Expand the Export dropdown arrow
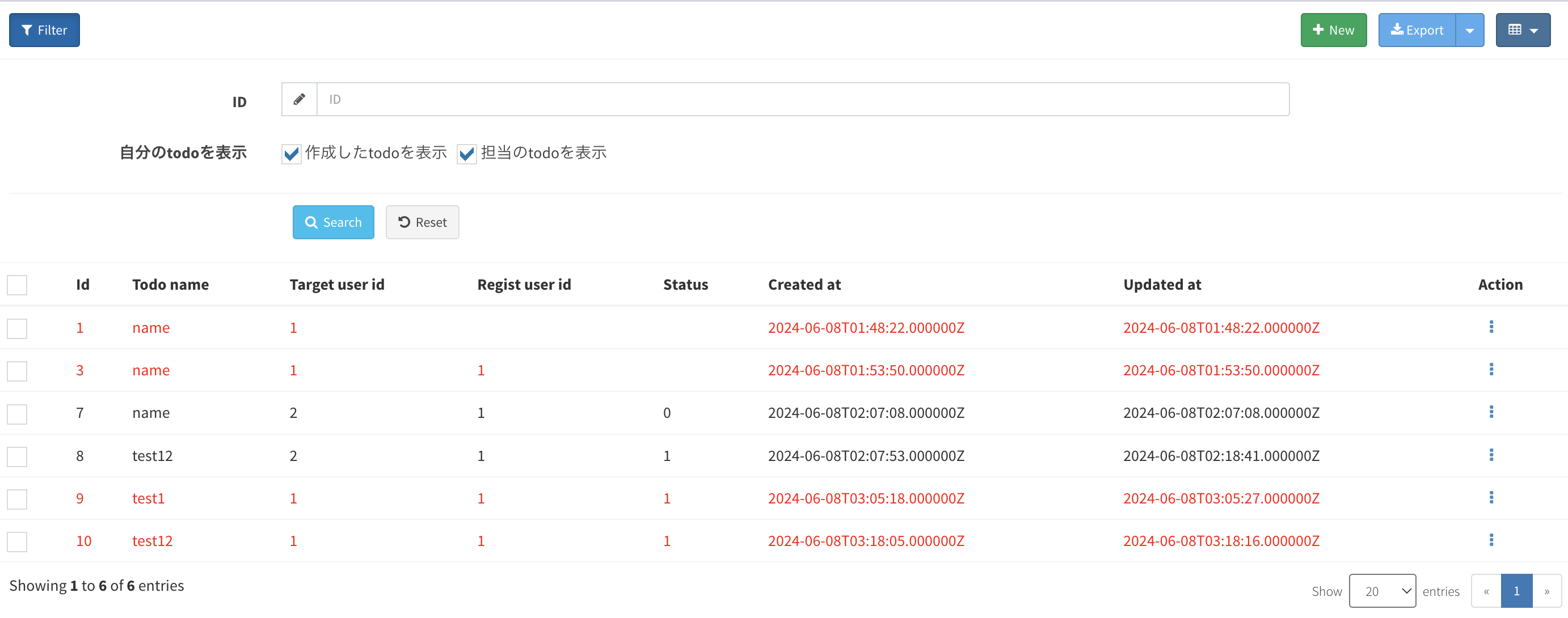1568x618 pixels. pos(1469,30)
